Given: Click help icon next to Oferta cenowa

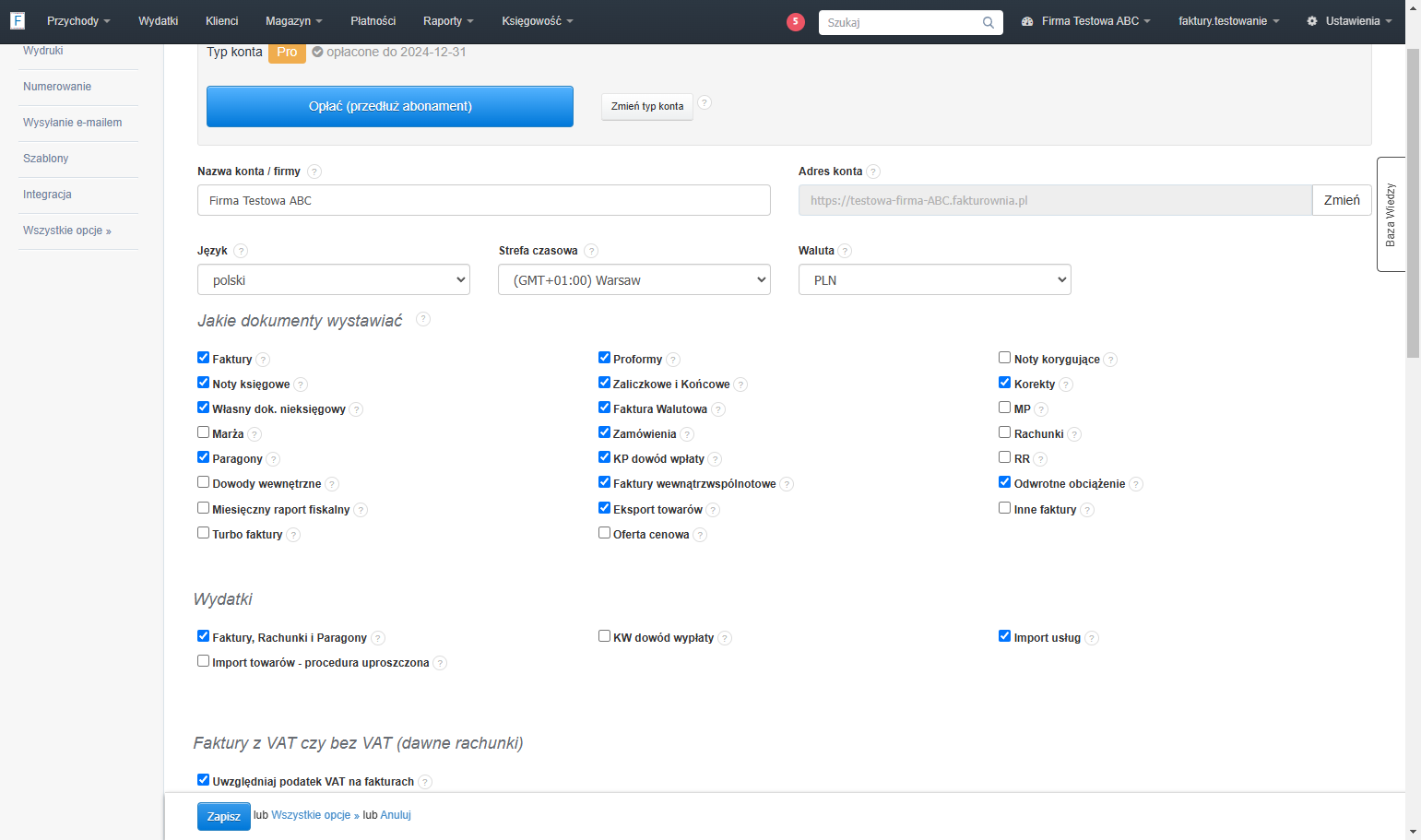Looking at the screenshot, I should coord(700,535).
